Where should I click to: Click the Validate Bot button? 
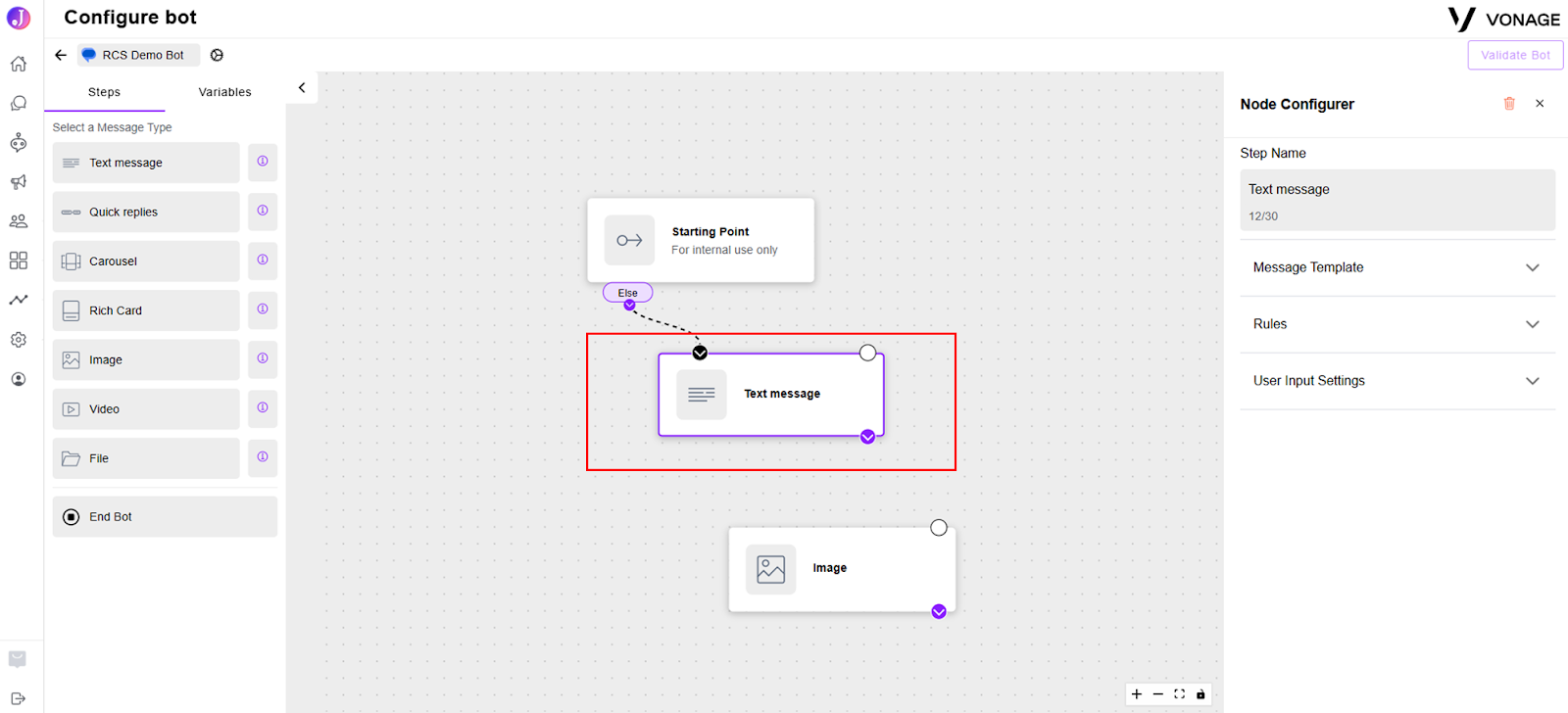pyautogui.click(x=1515, y=55)
